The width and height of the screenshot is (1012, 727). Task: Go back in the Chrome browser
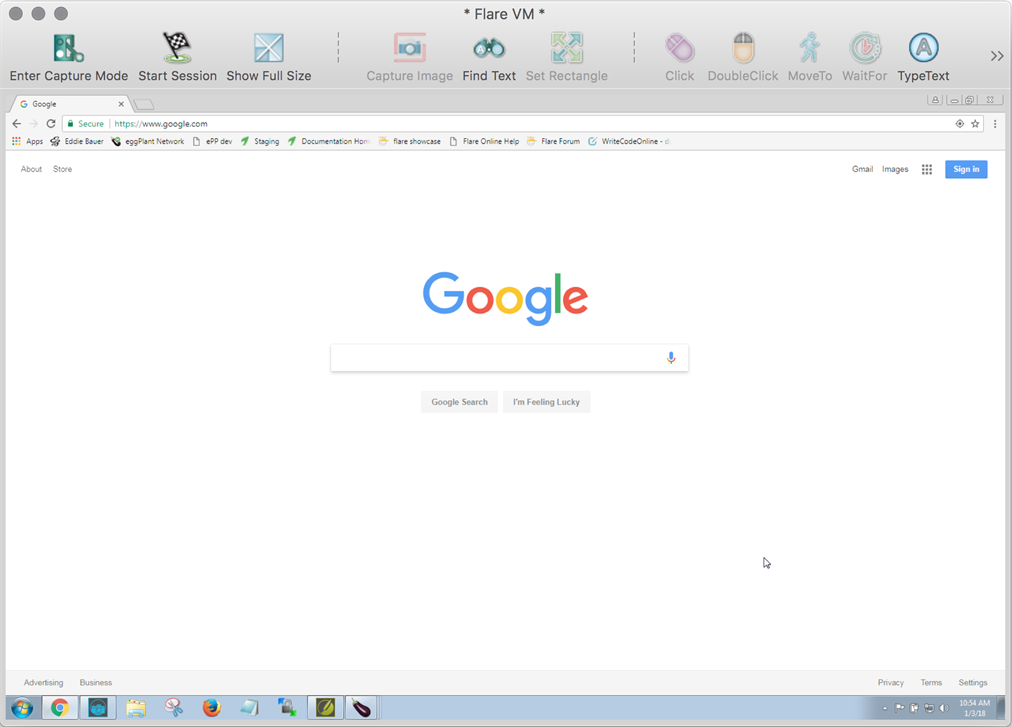tap(17, 123)
